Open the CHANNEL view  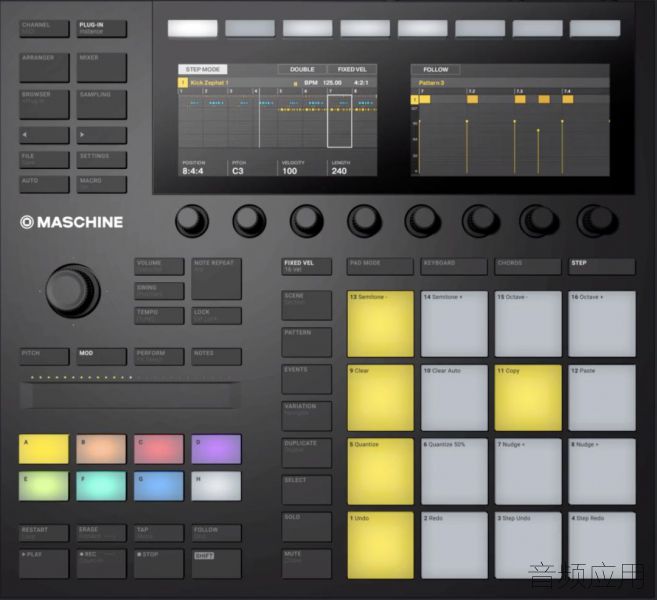tap(44, 28)
